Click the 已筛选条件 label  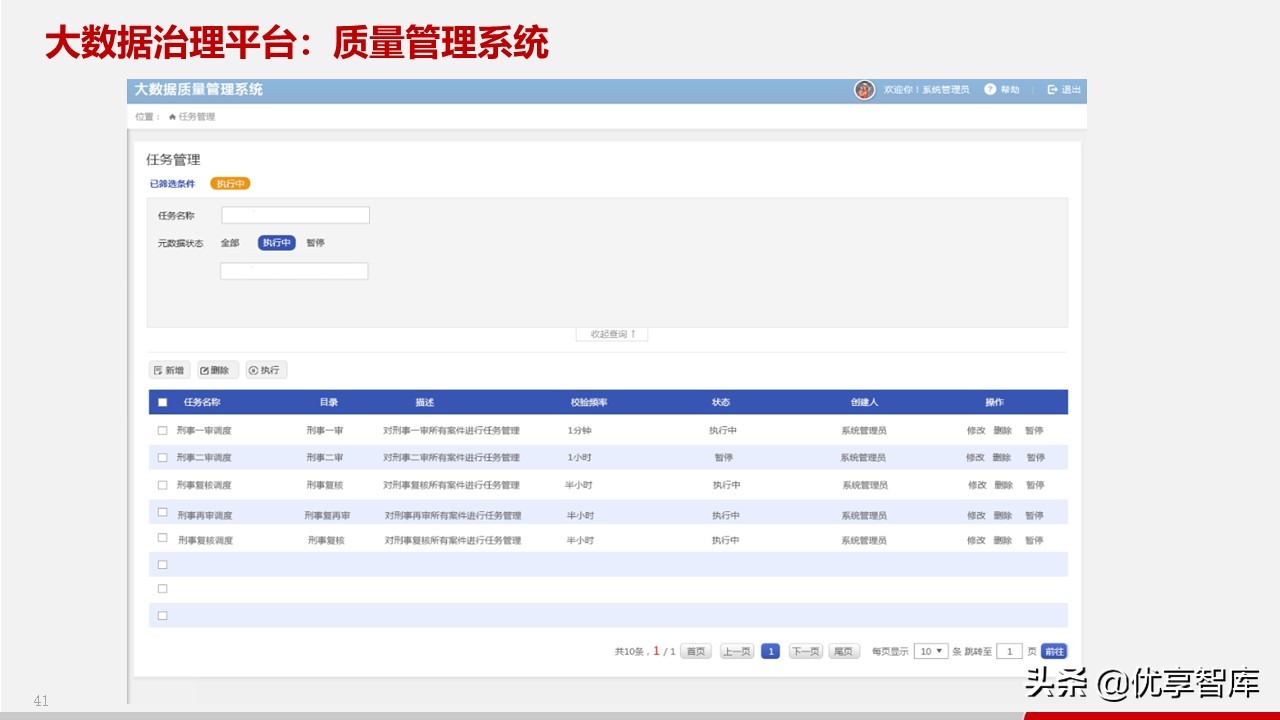(x=172, y=184)
